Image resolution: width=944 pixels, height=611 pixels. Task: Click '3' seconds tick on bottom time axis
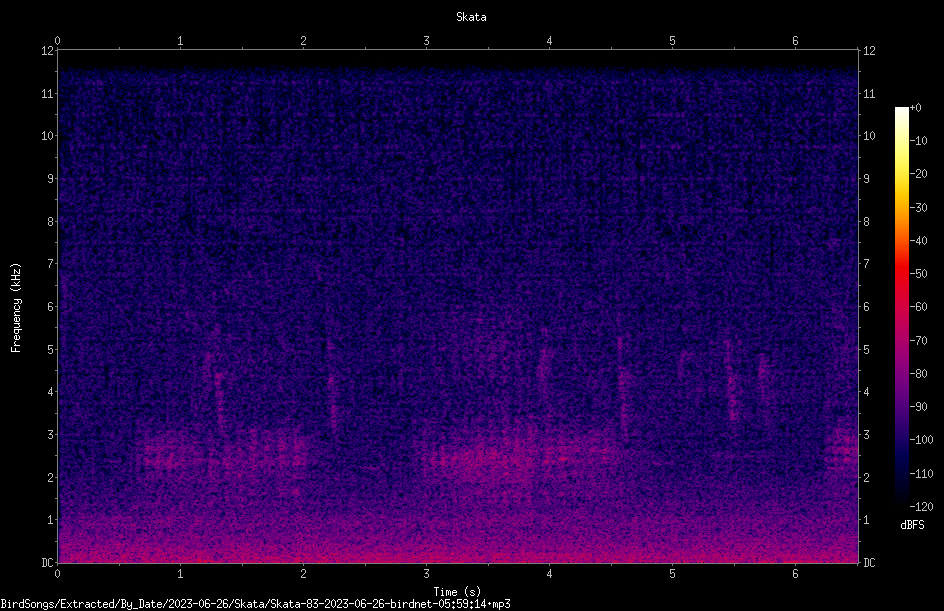coord(426,574)
